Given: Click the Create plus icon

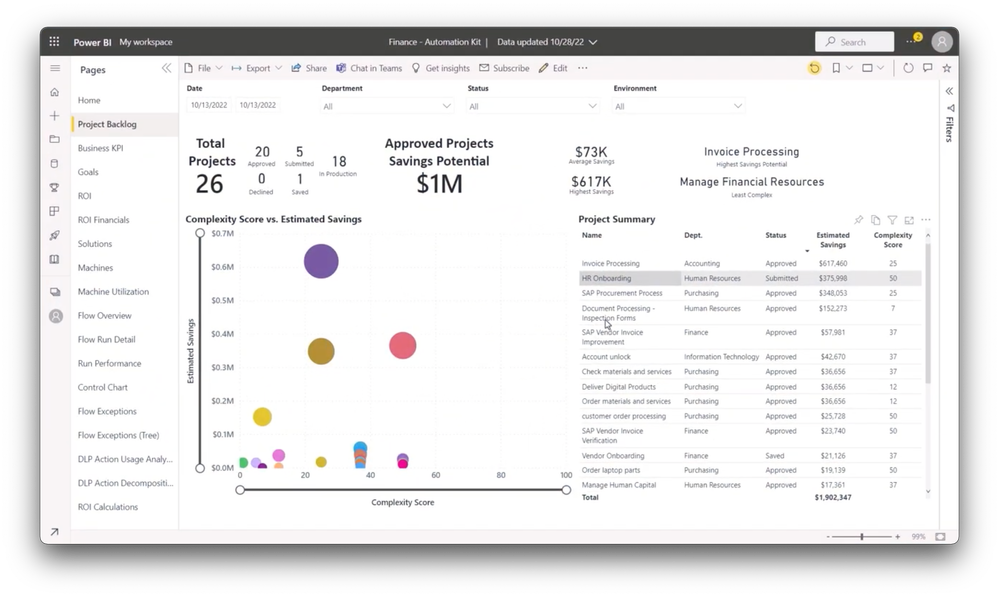Looking at the screenshot, I should click(x=55, y=116).
